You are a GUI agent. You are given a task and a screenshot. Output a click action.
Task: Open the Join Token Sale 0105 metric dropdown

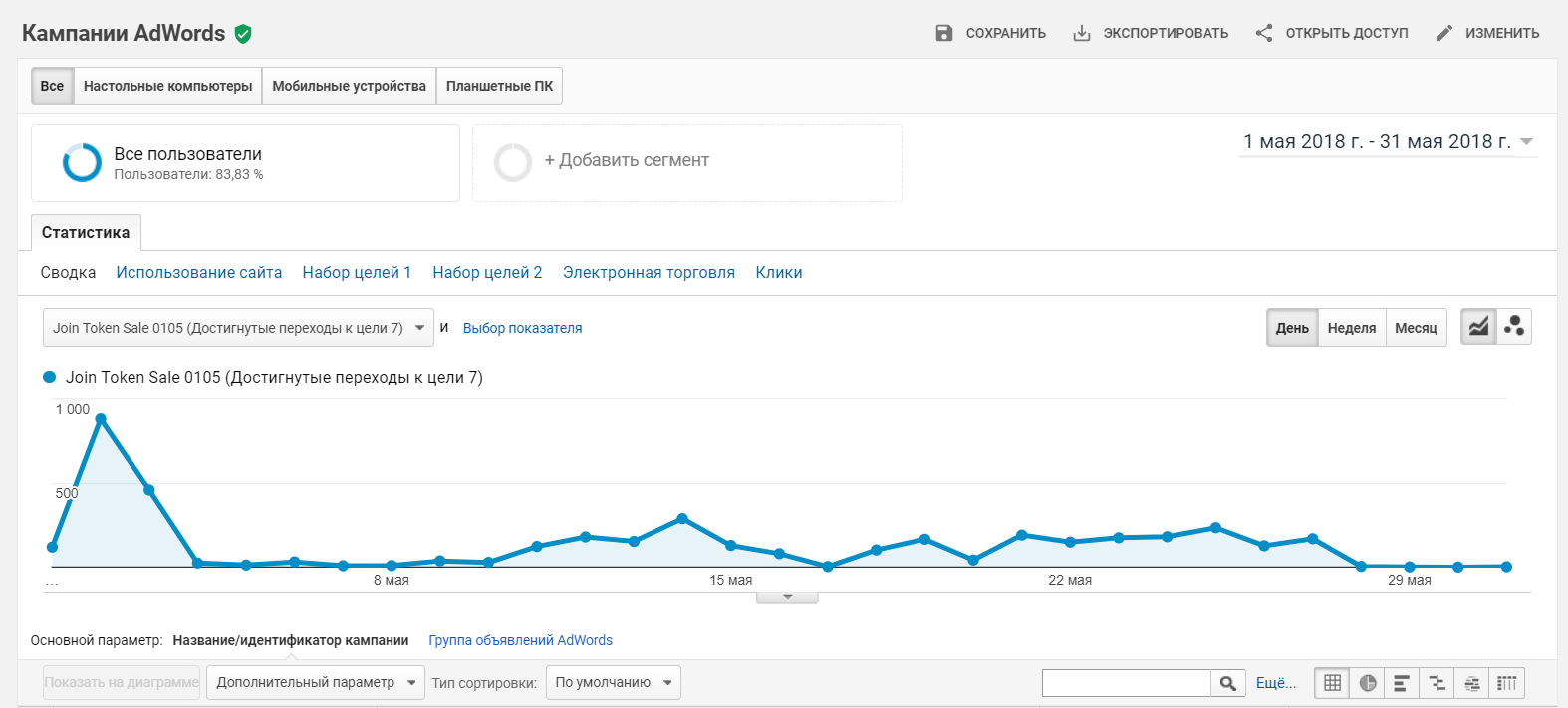[x=238, y=328]
